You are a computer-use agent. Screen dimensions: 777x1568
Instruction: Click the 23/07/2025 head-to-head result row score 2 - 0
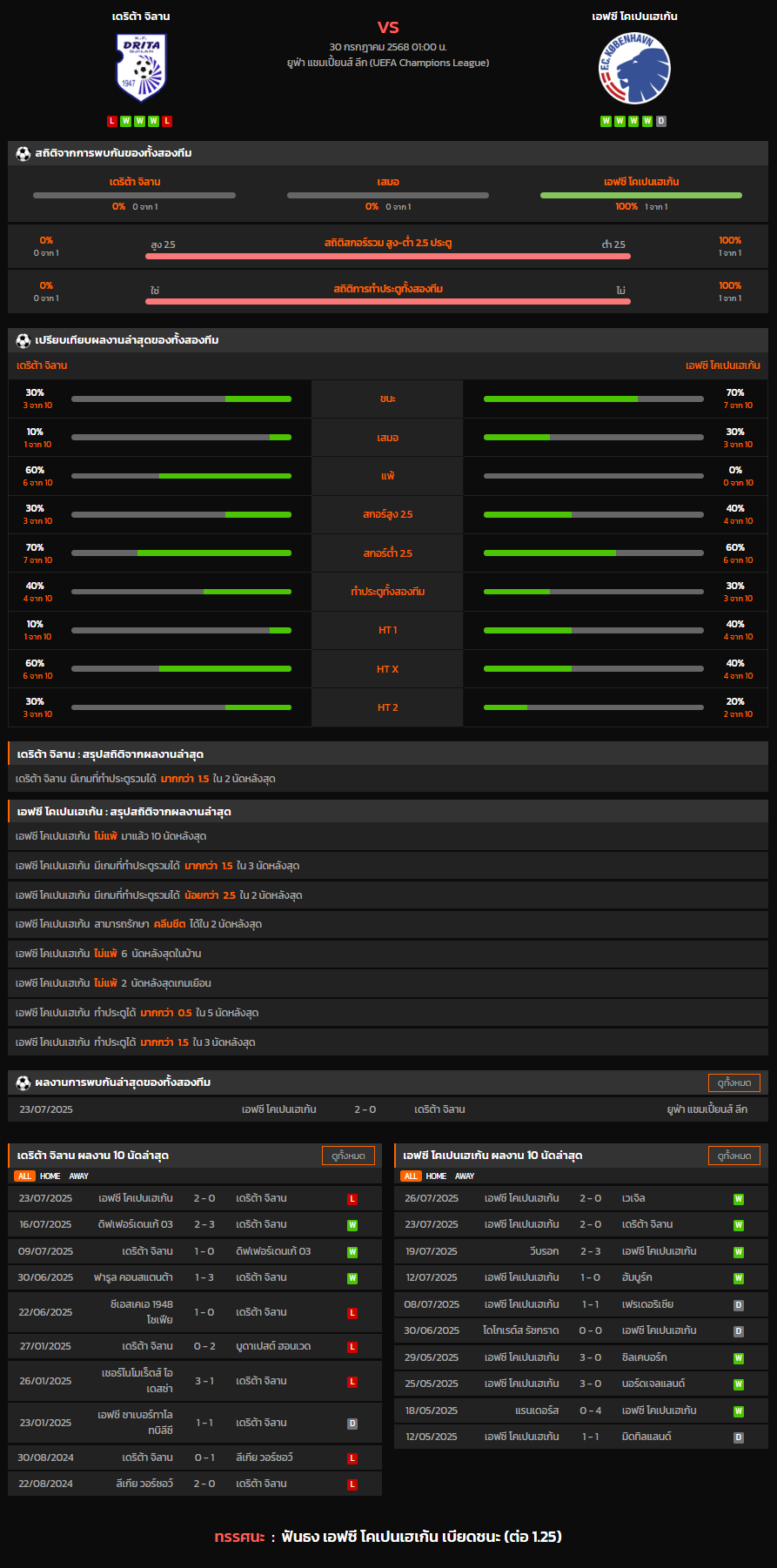point(365,1109)
